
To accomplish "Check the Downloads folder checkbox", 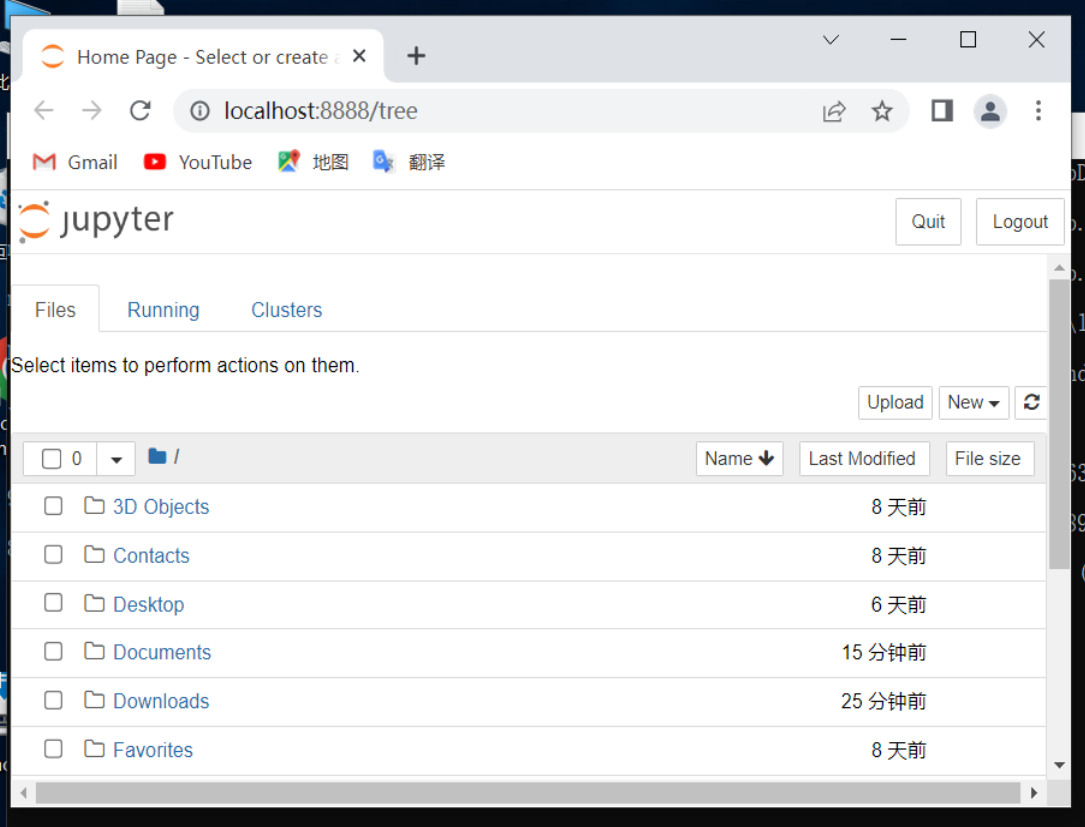I will point(53,699).
